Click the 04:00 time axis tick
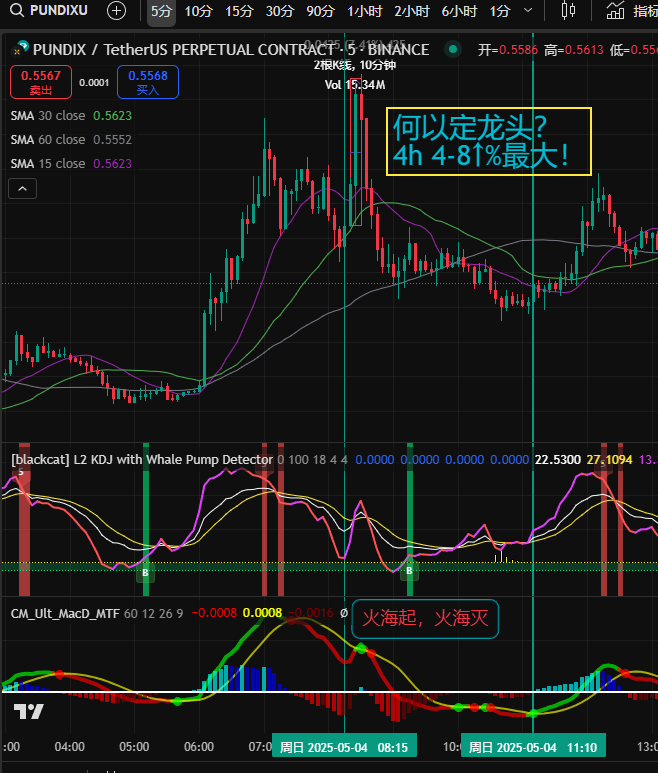 [x=69, y=746]
